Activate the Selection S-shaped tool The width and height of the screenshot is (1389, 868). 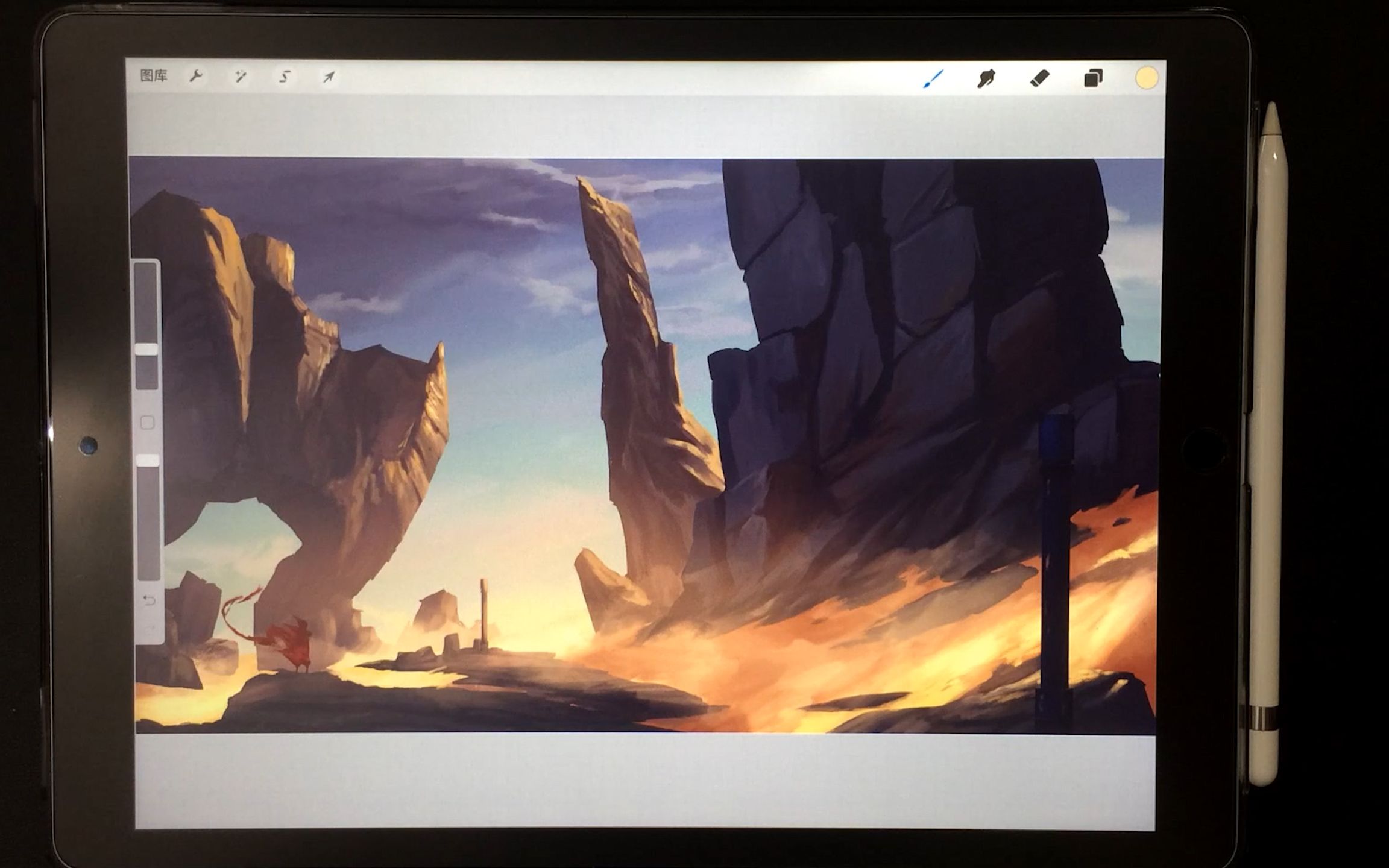285,77
